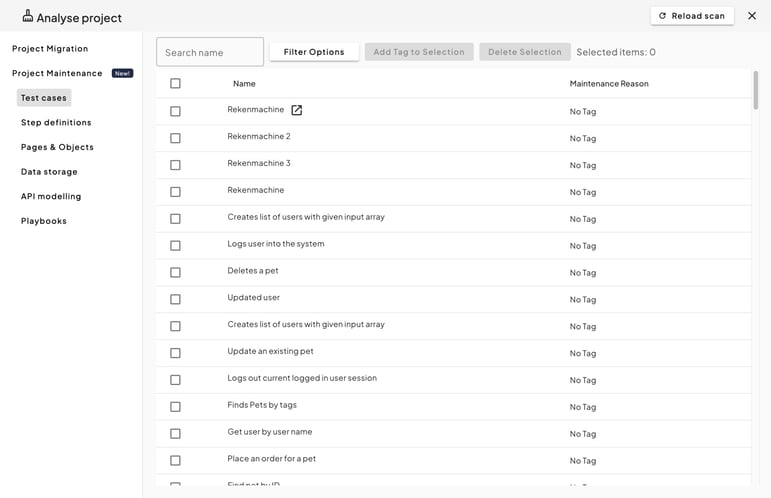Image resolution: width=771 pixels, height=498 pixels.
Task: Click 'No Tag' in the 'Deletes a pet' row
Action: point(583,273)
